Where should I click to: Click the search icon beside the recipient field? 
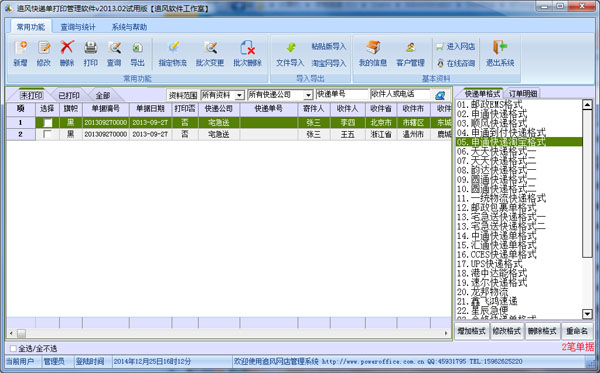click(x=440, y=95)
